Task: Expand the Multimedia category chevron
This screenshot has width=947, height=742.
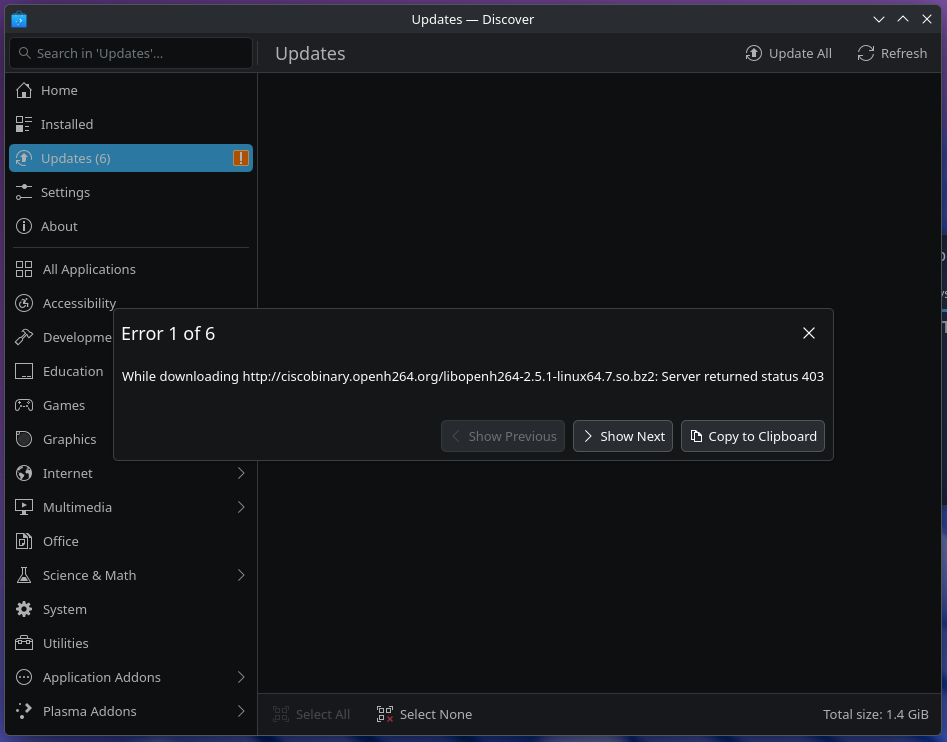Action: [x=240, y=507]
